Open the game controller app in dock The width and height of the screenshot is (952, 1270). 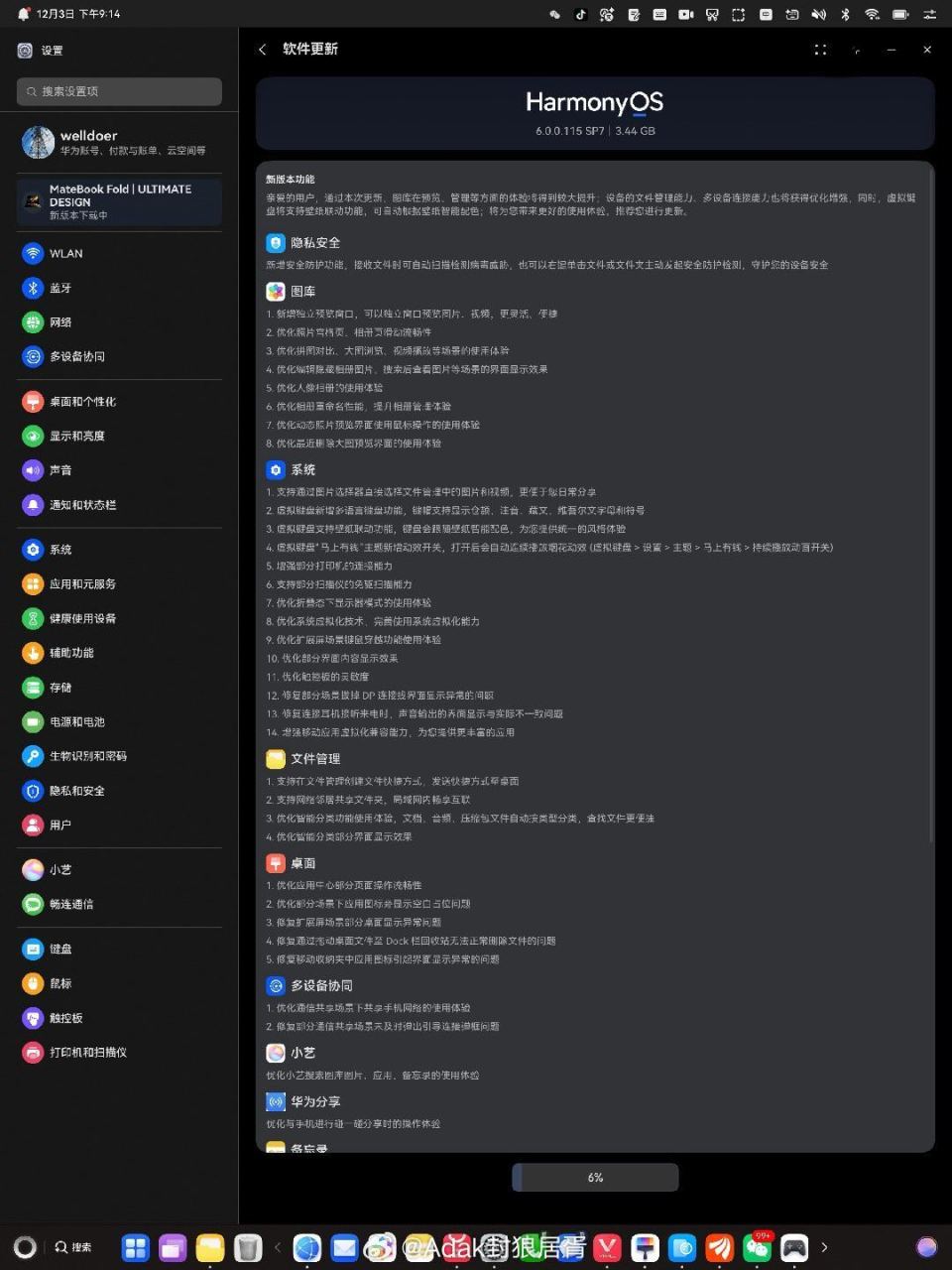pos(794,1247)
